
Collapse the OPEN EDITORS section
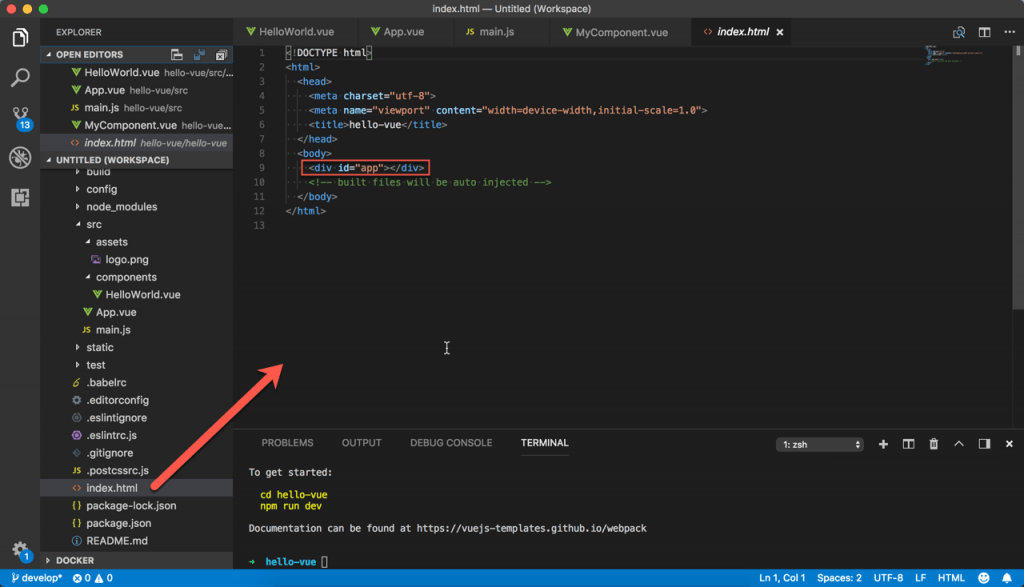tap(88, 55)
